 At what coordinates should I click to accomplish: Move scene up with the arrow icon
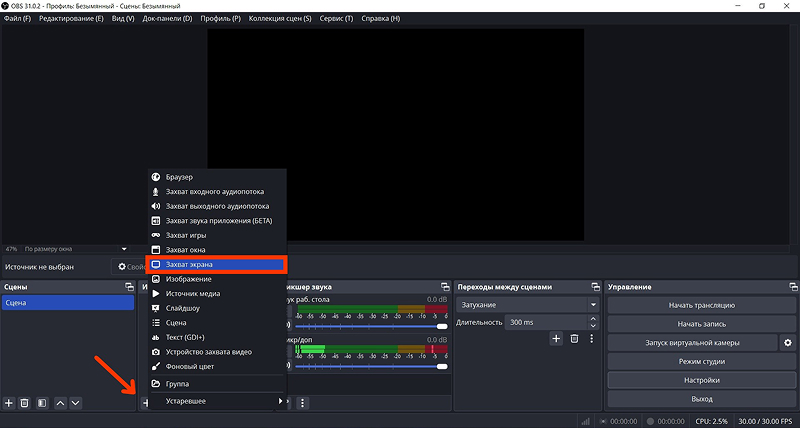point(60,403)
